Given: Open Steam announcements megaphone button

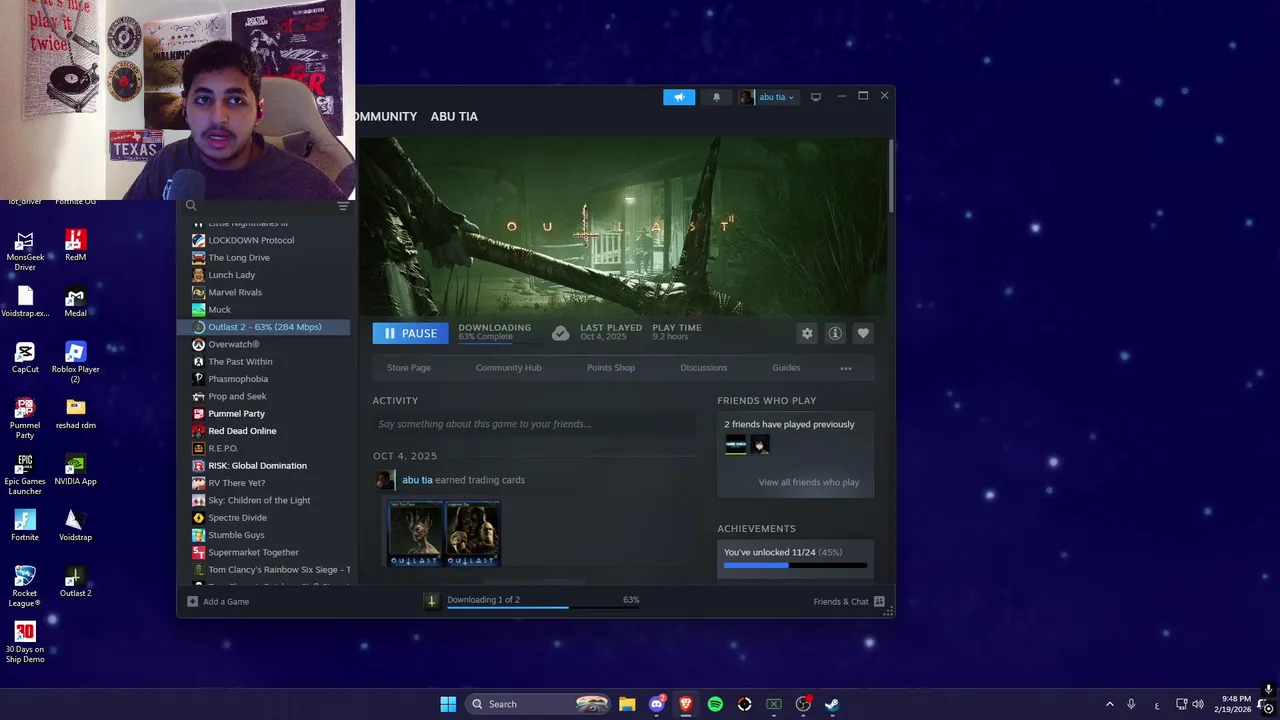Looking at the screenshot, I should click(679, 97).
